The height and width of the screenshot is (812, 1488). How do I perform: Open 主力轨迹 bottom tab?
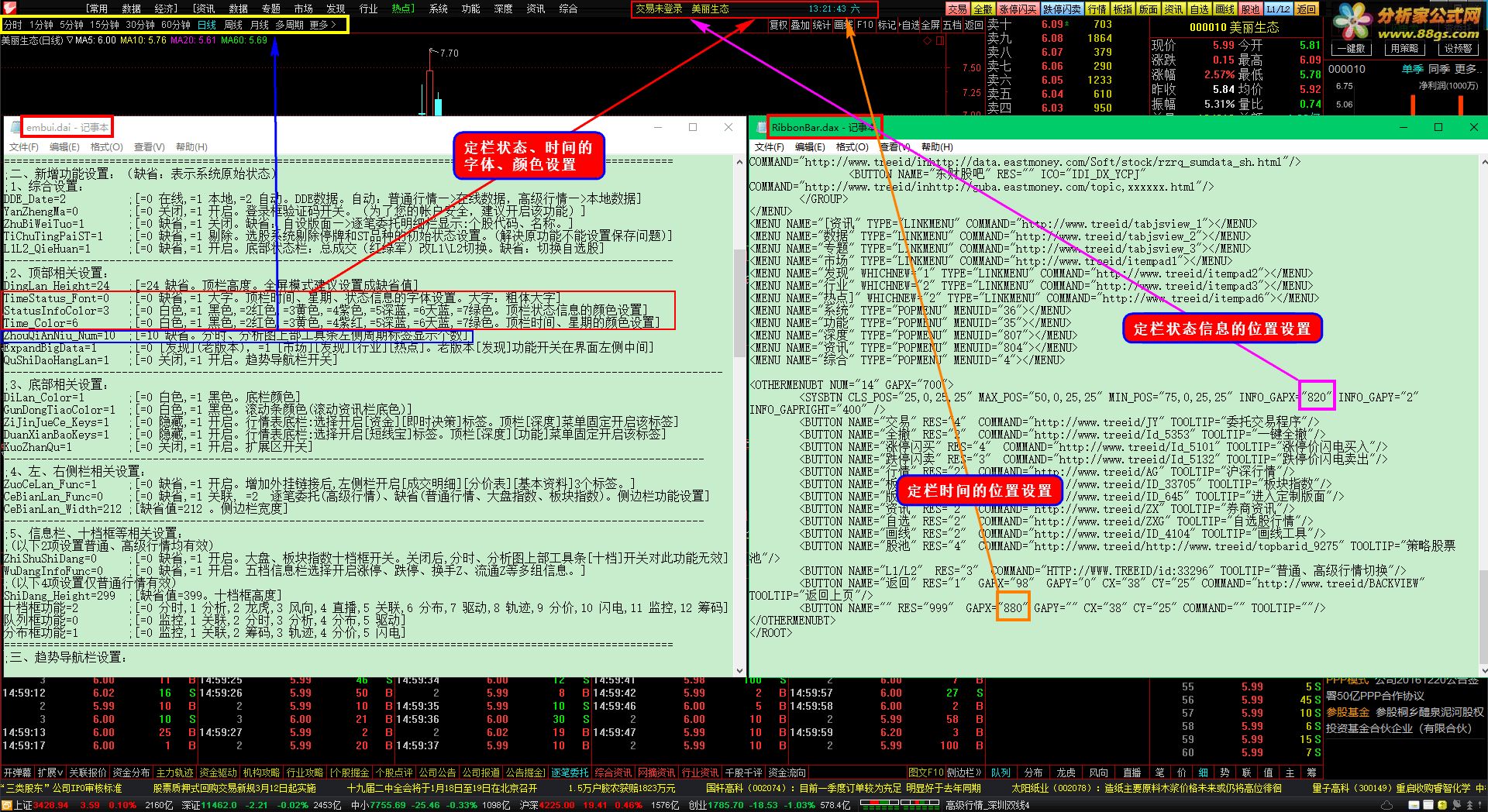coord(174,772)
